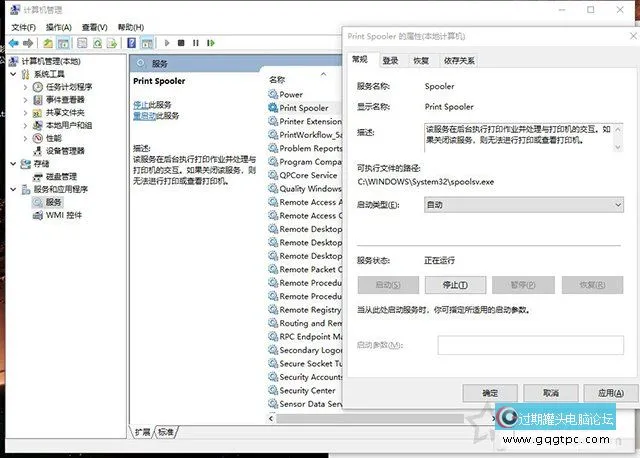640x458 pixels.
Task: Click the 启动参数 input field
Action: click(531, 345)
